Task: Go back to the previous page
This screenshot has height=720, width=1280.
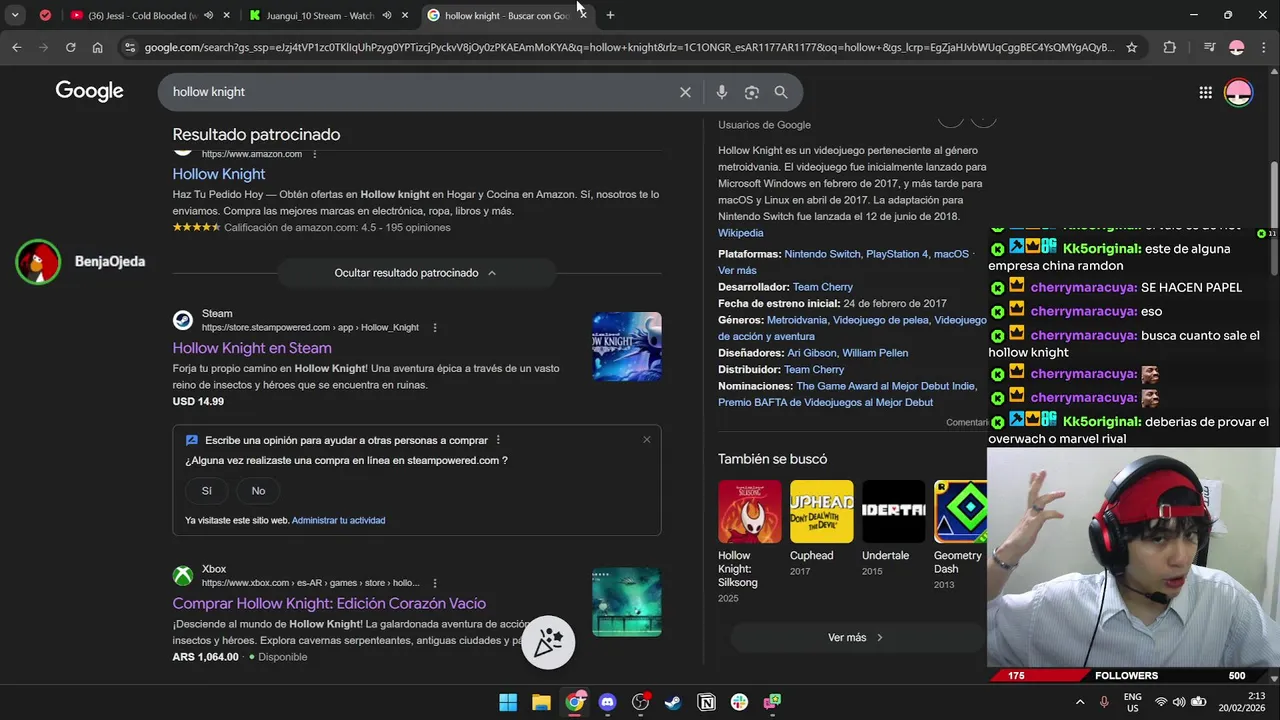Action: tap(16, 47)
